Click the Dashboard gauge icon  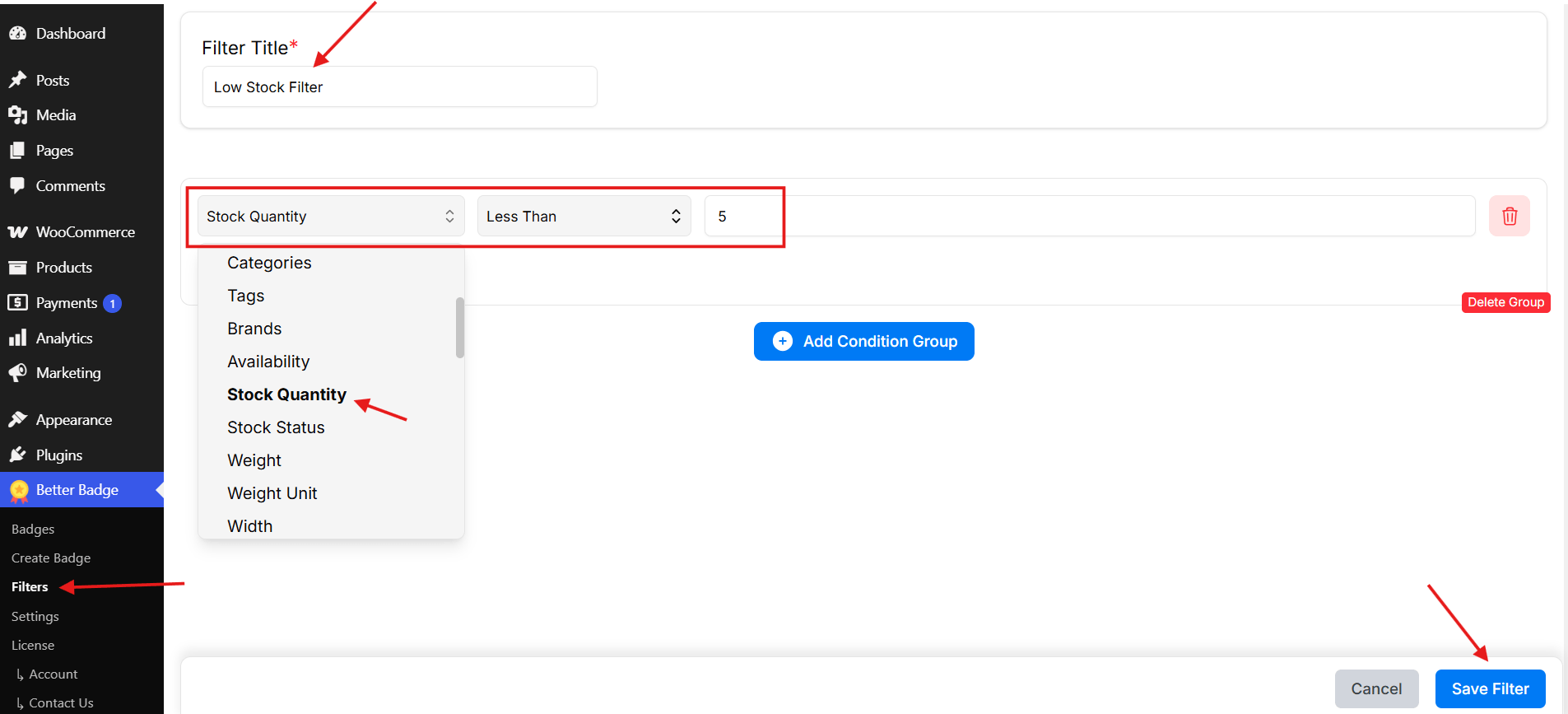(17, 34)
